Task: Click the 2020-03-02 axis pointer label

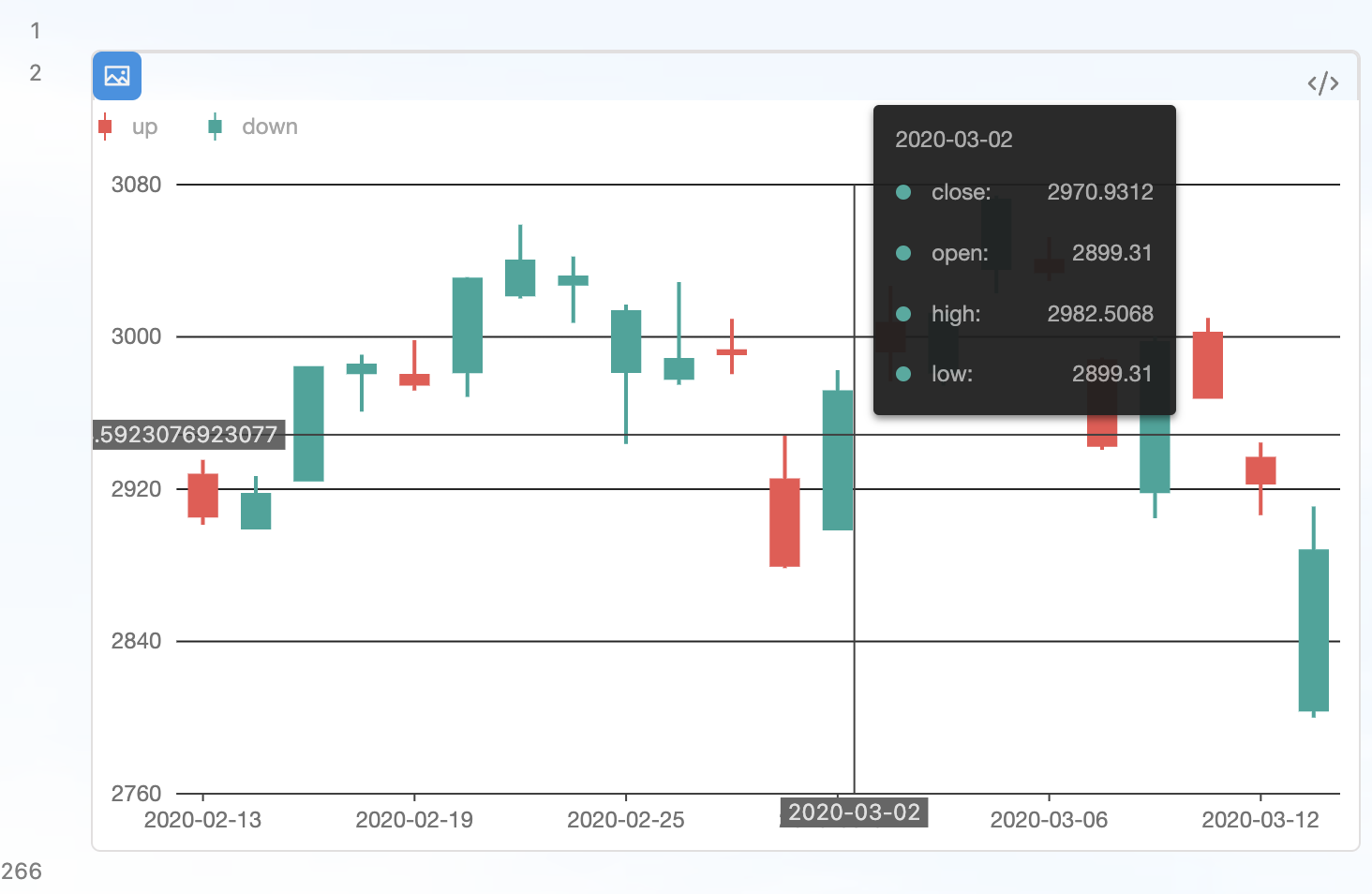Action: tap(854, 812)
